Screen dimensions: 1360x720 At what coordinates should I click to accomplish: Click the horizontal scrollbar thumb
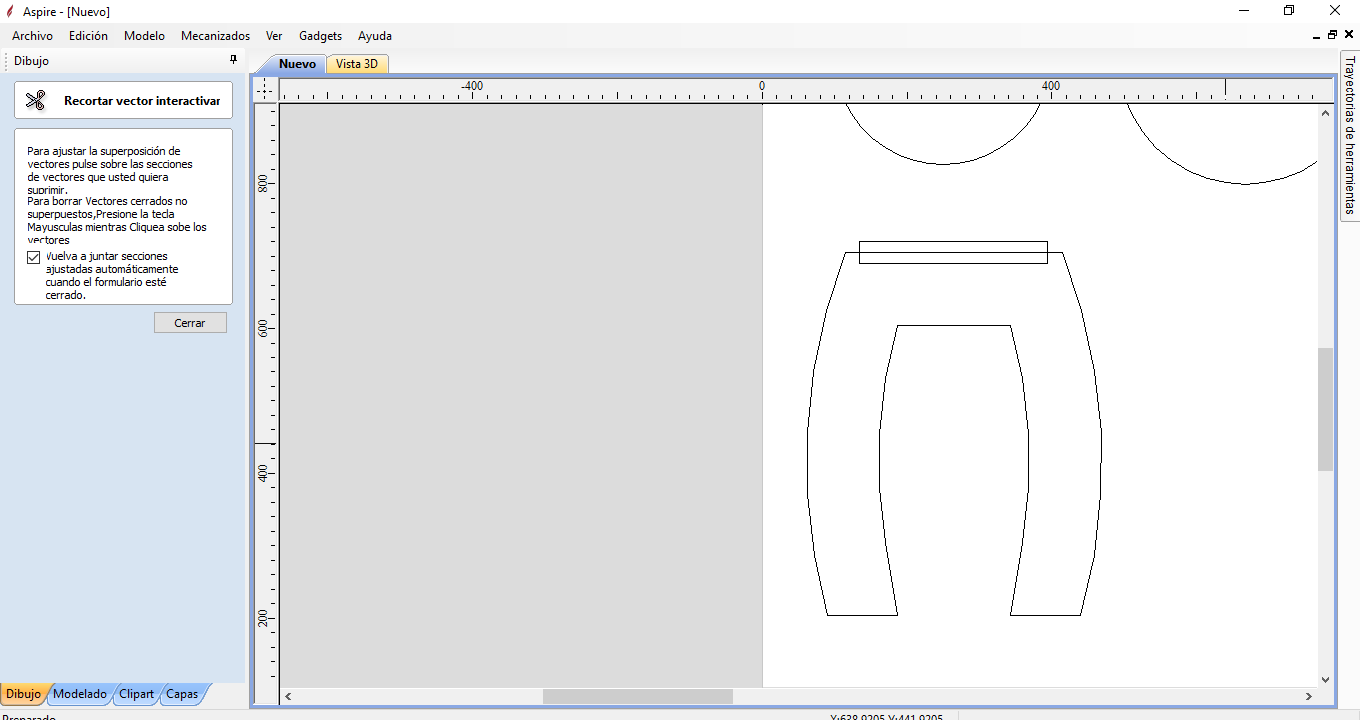(638, 696)
